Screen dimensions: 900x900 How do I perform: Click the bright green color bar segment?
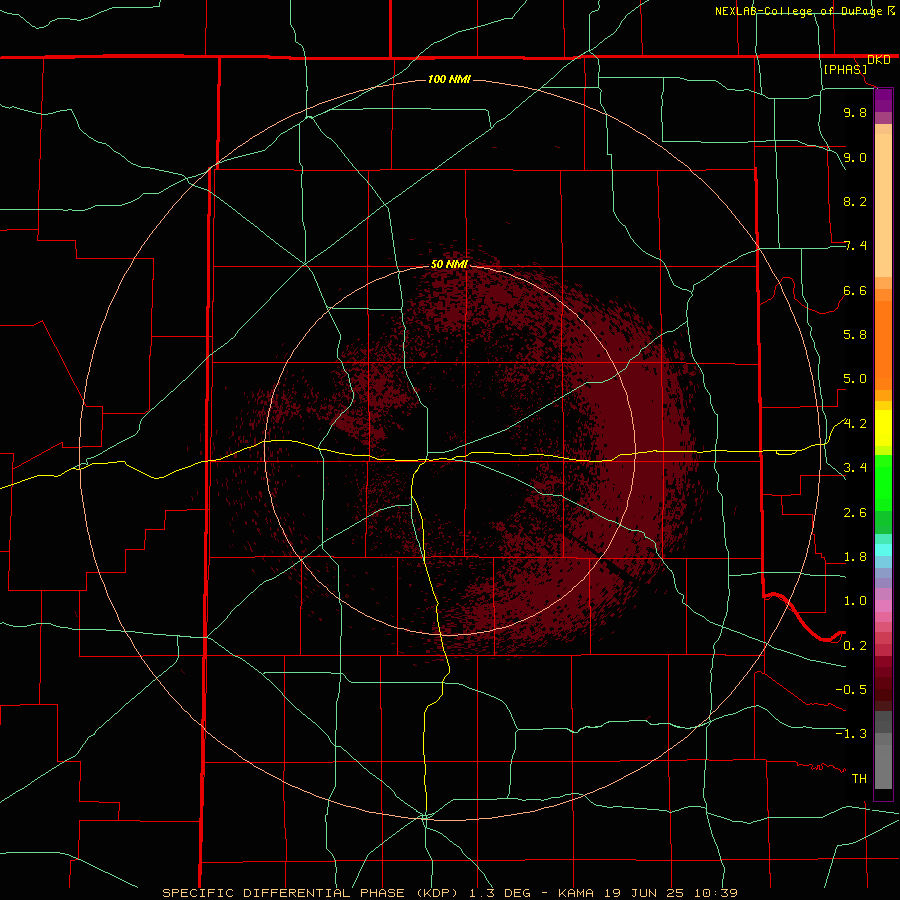tap(883, 482)
